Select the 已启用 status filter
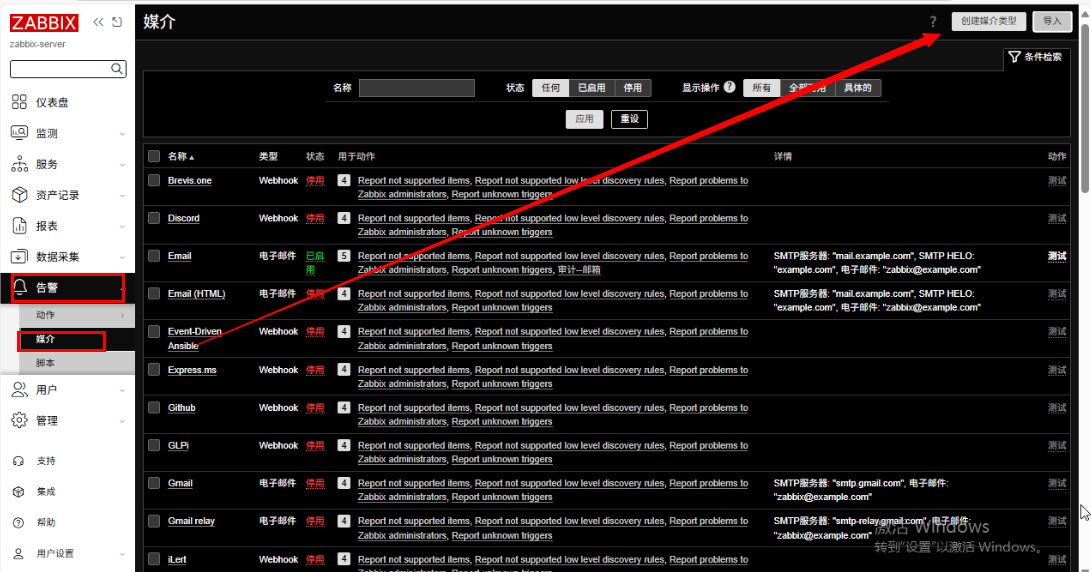This screenshot has height=572, width=1091. click(x=591, y=88)
